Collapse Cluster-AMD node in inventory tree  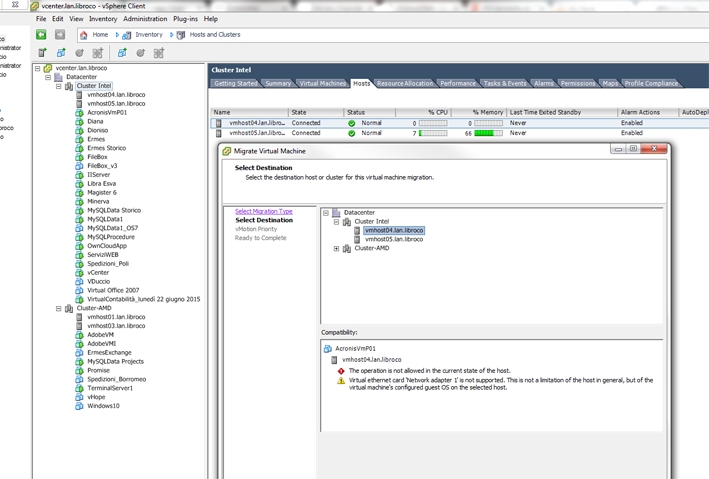pyautogui.click(x=58, y=308)
